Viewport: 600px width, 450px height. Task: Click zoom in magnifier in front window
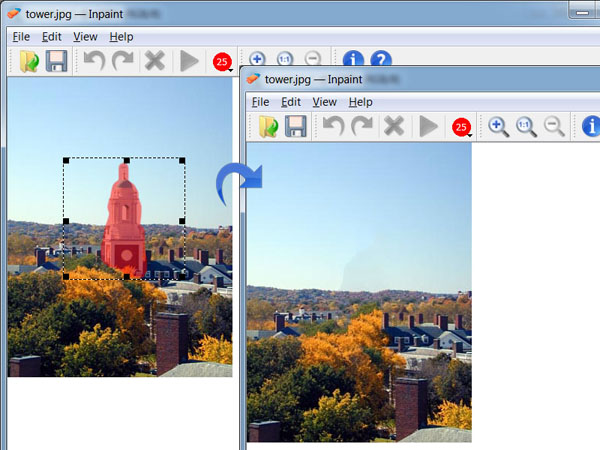click(498, 126)
